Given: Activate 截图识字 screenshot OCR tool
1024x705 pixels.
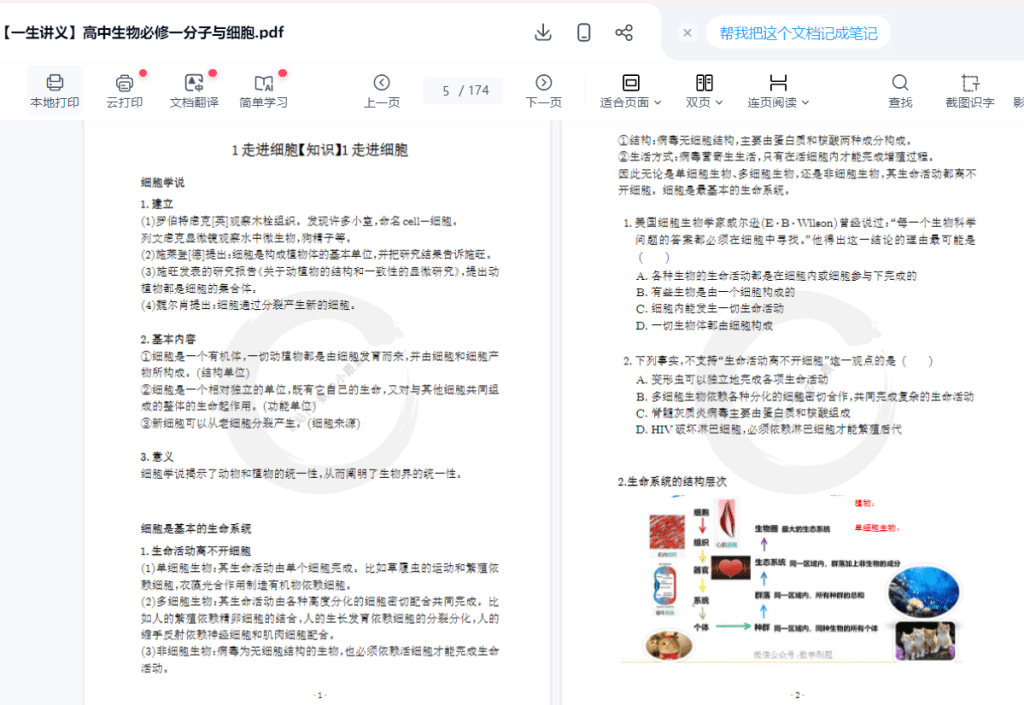Looking at the screenshot, I should click(x=970, y=91).
